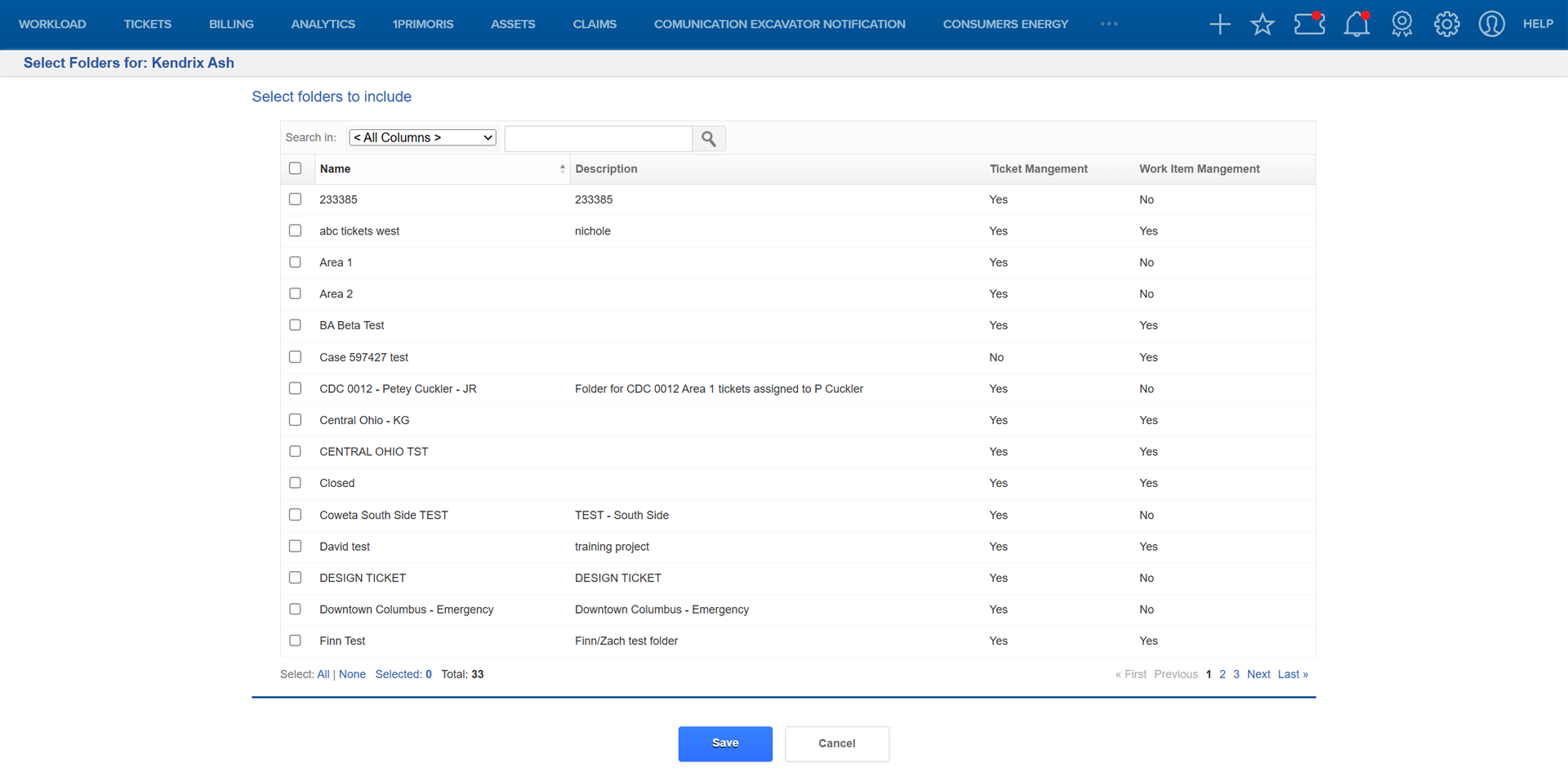
Task: Check the 233385 folder checkbox
Action: pos(295,199)
